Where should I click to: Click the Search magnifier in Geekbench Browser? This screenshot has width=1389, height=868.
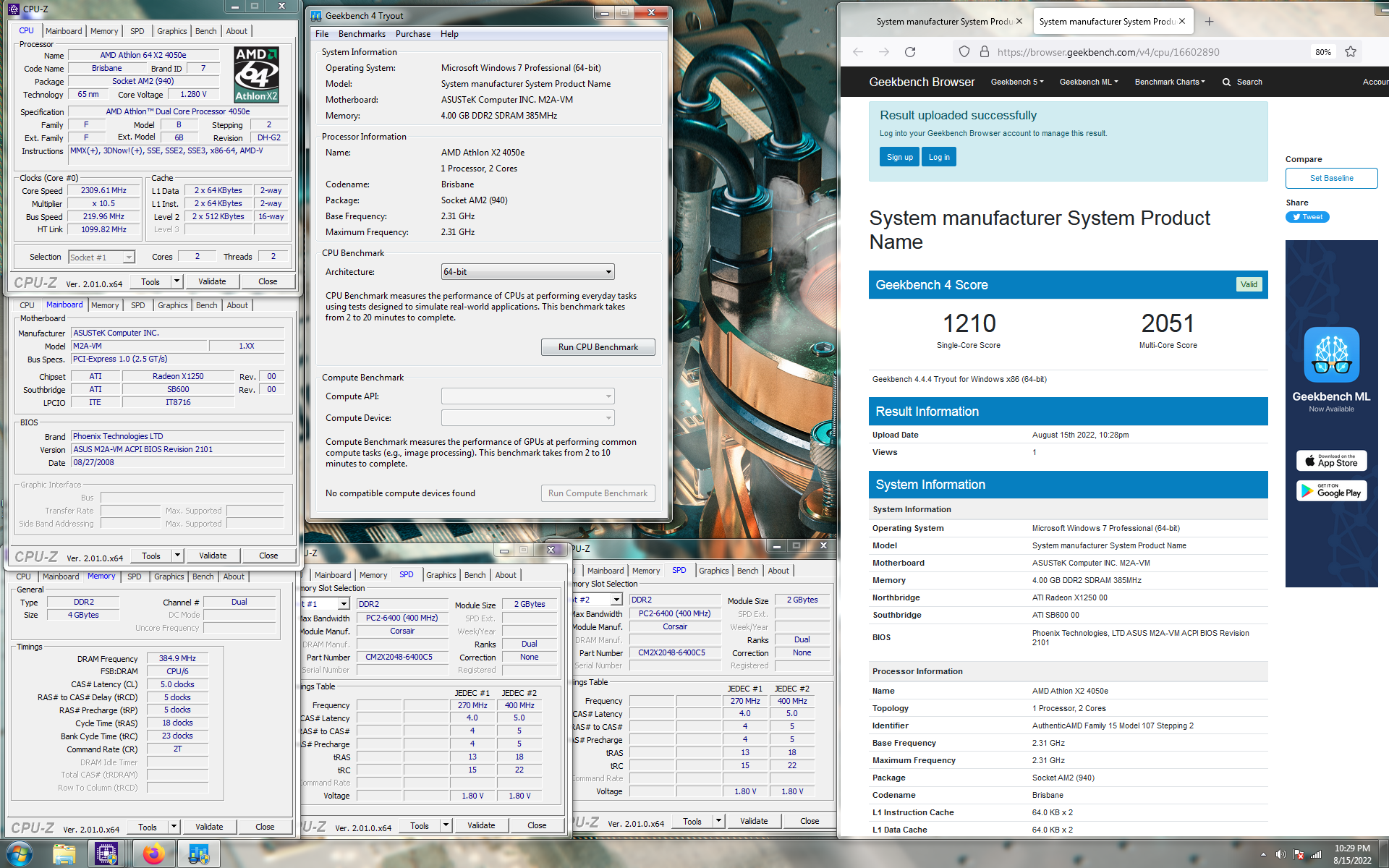click(x=1226, y=82)
